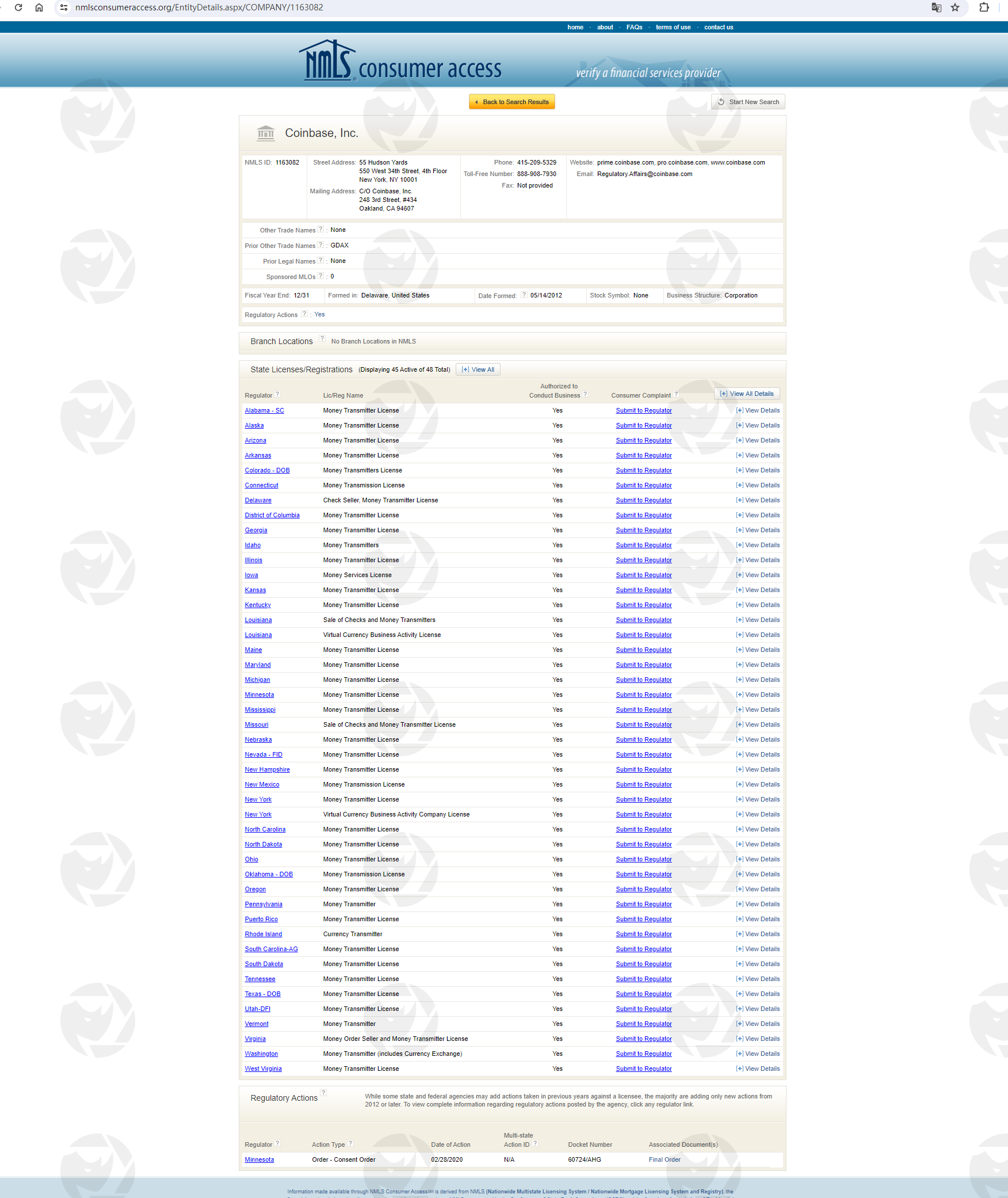The height and width of the screenshot is (1198, 1008).
Task: Click help icon next to Date Formed
Action: (524, 295)
